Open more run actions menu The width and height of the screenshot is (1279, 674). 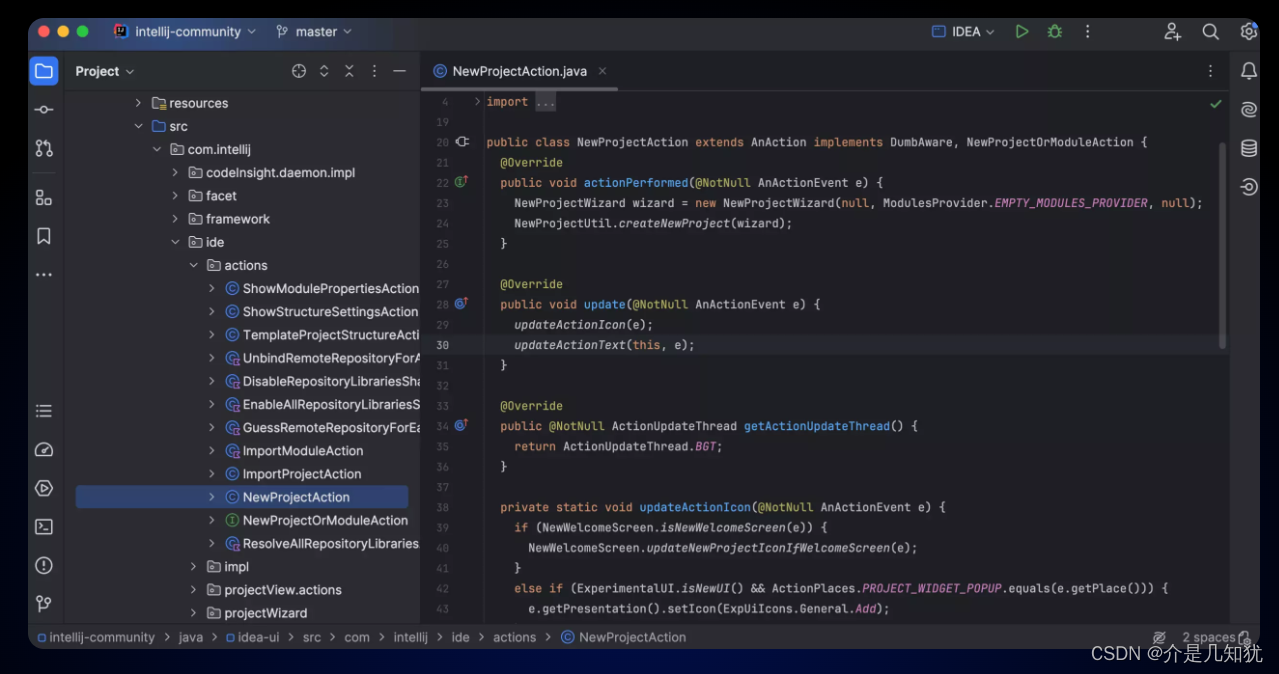[x=1088, y=32]
